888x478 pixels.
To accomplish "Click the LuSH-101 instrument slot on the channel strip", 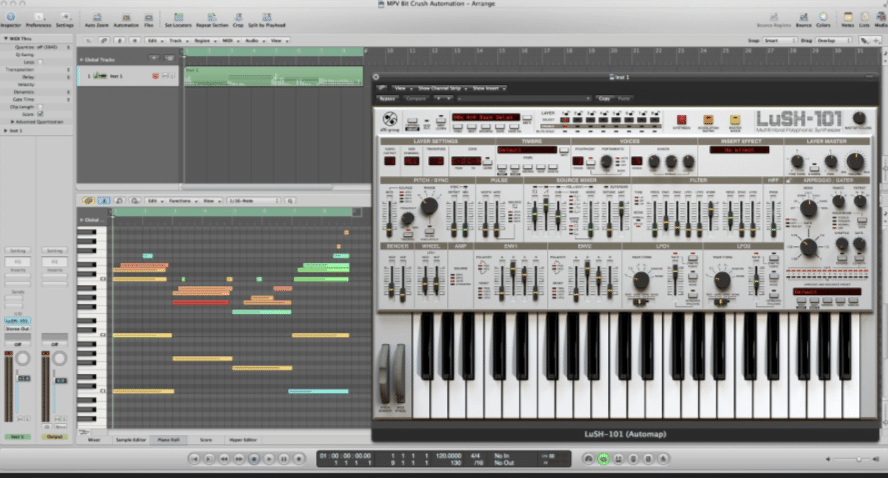I will coord(18,321).
